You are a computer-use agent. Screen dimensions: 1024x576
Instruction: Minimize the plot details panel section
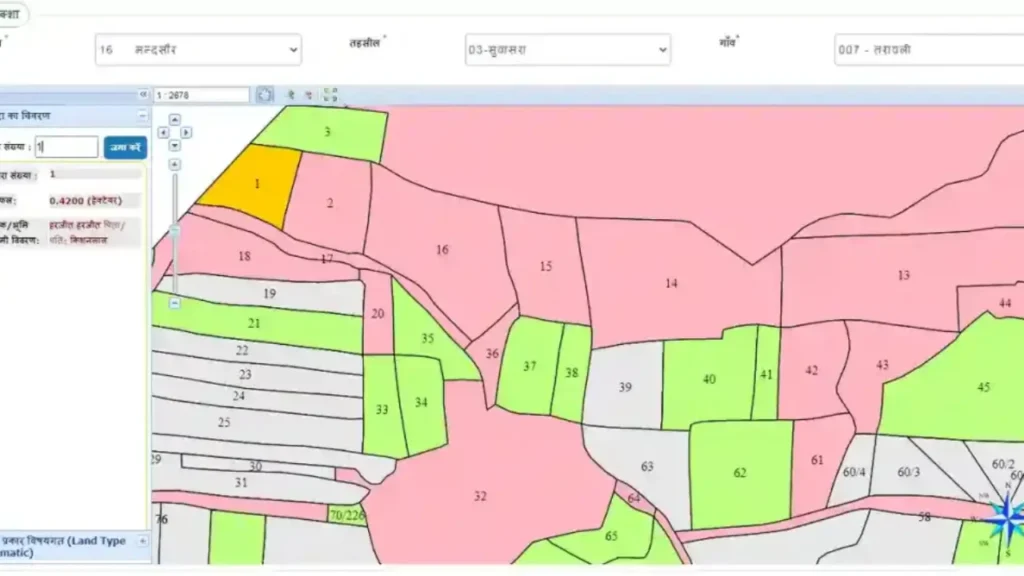coord(142,116)
